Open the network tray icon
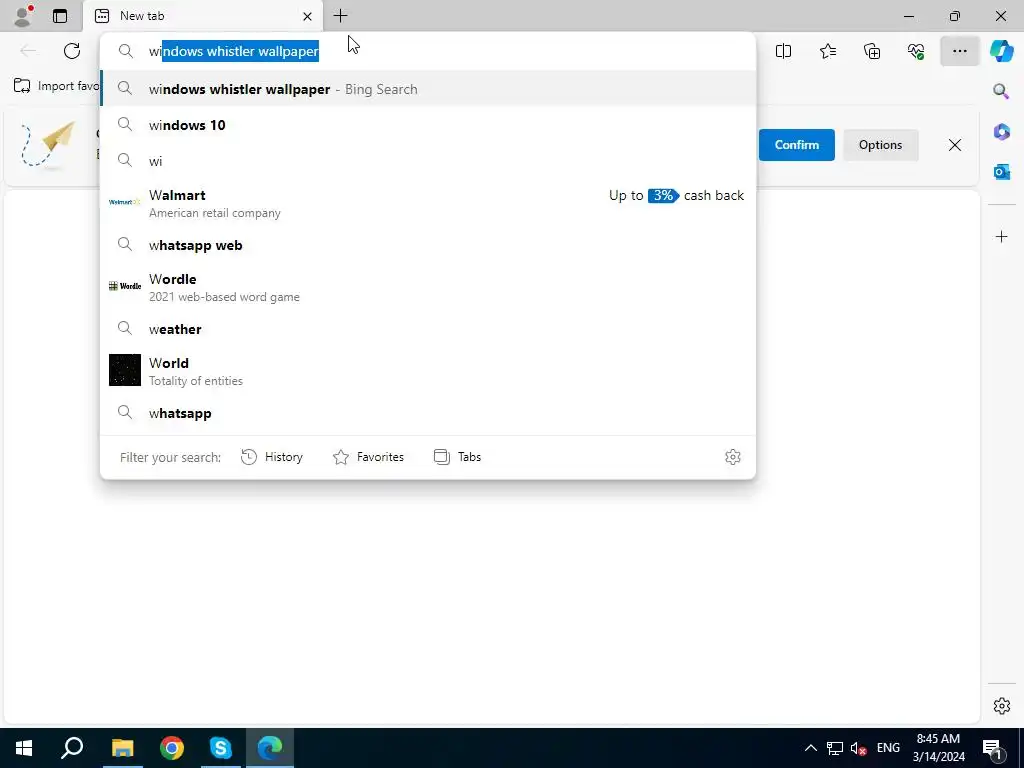The image size is (1024, 768). 835,748
